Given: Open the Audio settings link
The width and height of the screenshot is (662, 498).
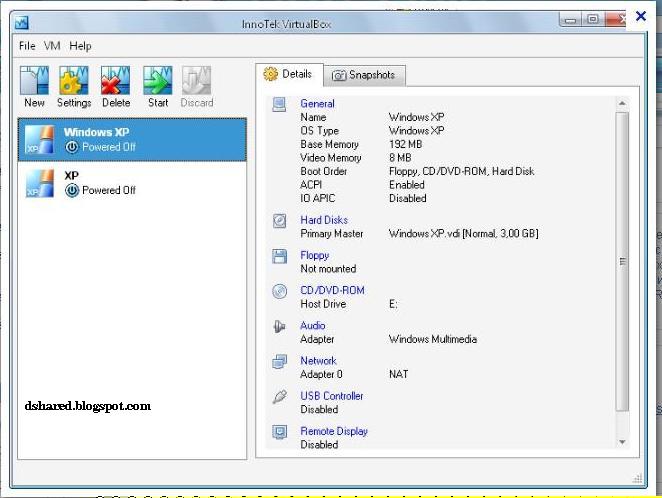Looking at the screenshot, I should [313, 325].
